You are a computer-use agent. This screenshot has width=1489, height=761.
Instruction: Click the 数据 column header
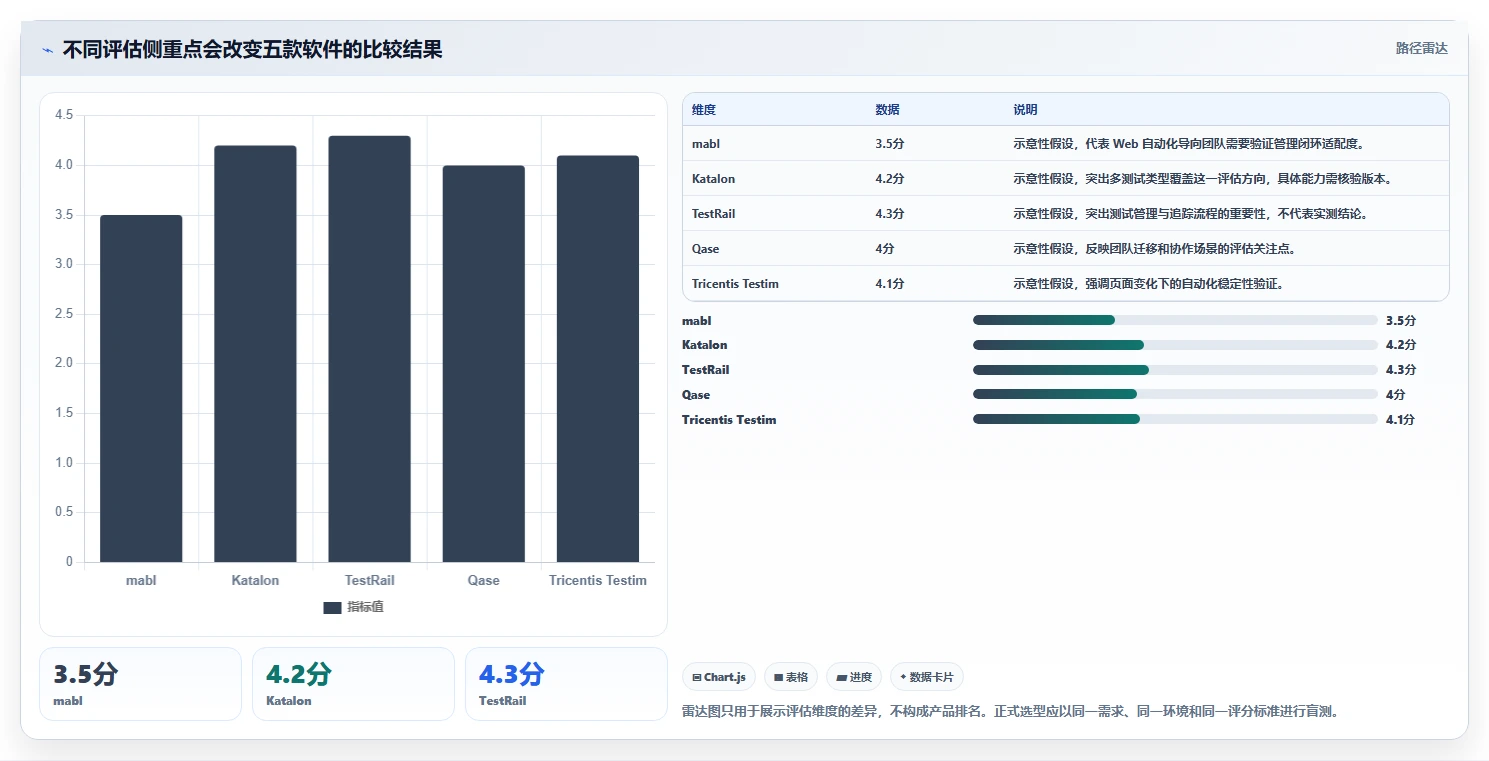(x=887, y=110)
